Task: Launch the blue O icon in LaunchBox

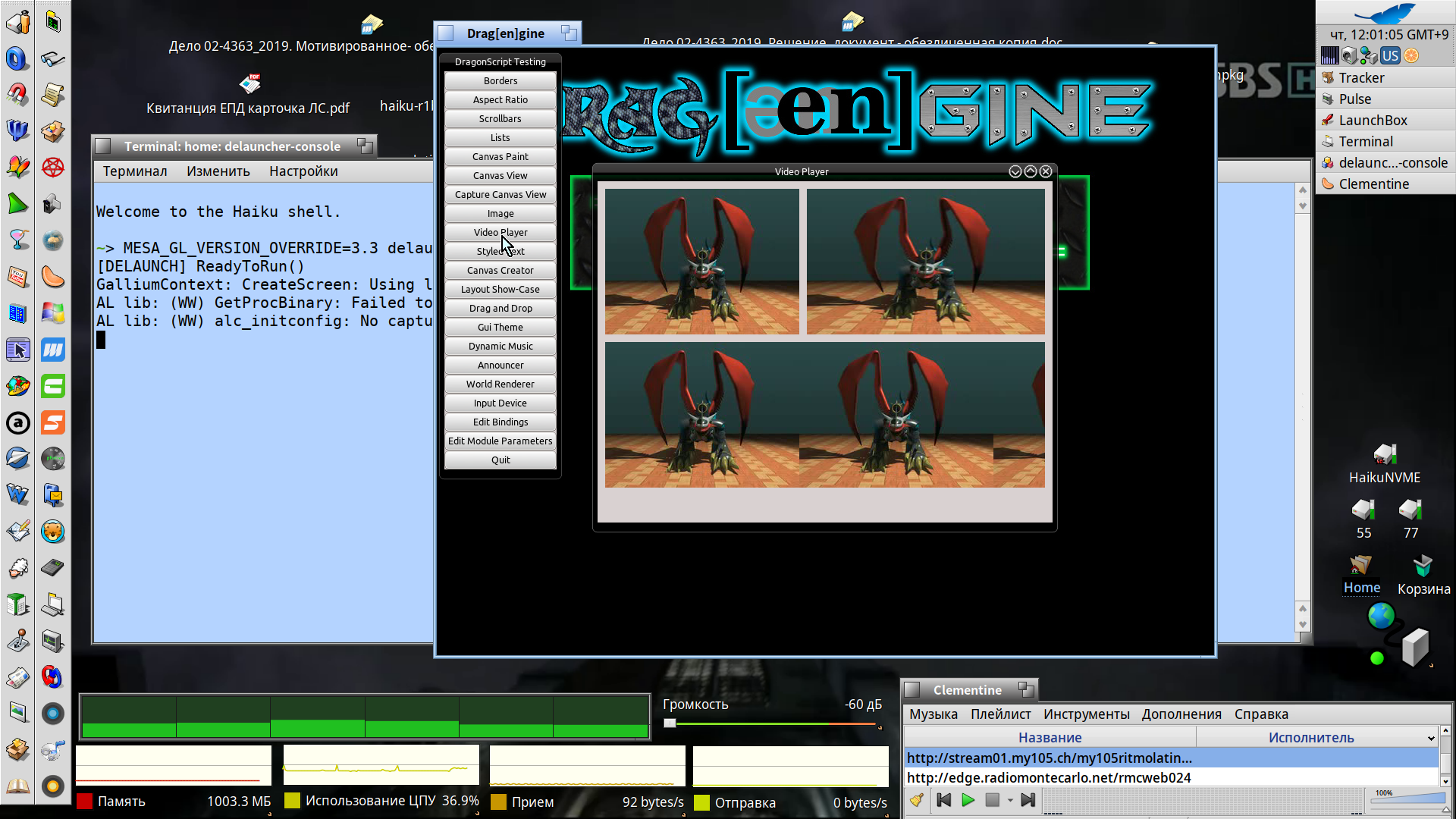Action: click(x=17, y=58)
